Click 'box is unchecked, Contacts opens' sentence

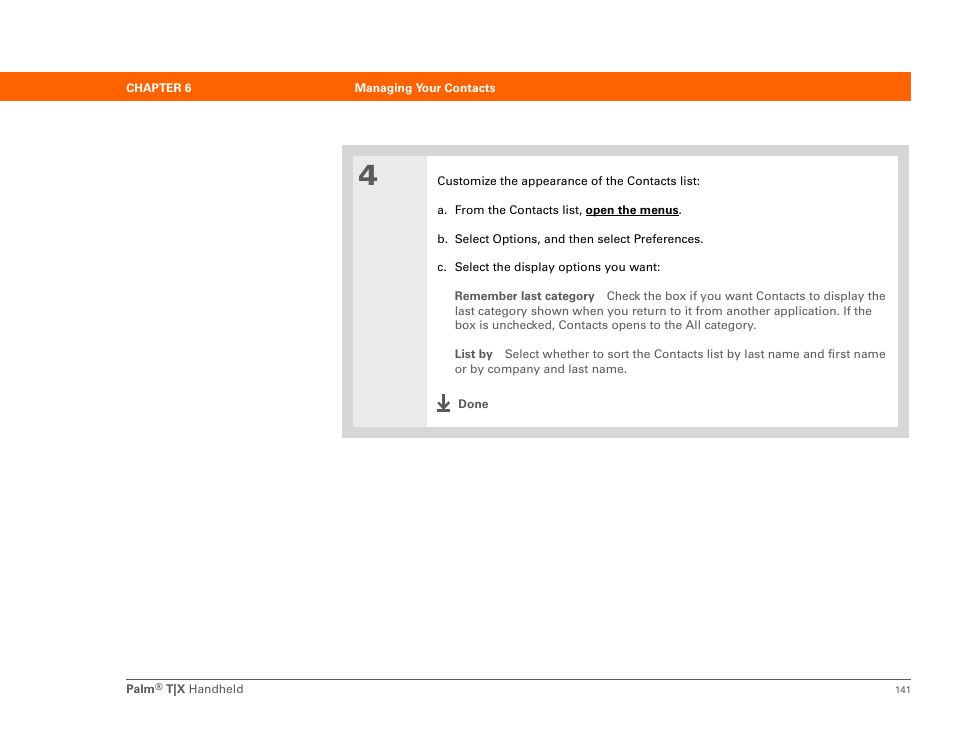[605, 325]
